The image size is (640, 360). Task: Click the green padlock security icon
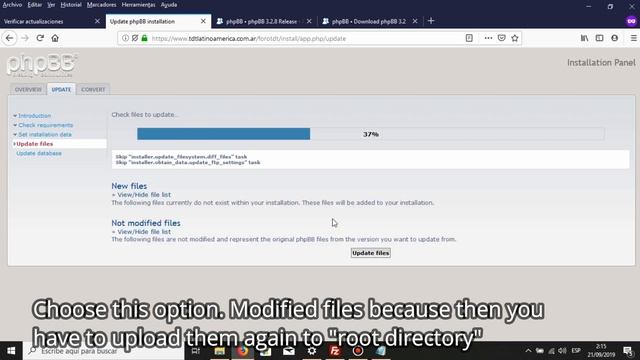[x=144, y=38]
